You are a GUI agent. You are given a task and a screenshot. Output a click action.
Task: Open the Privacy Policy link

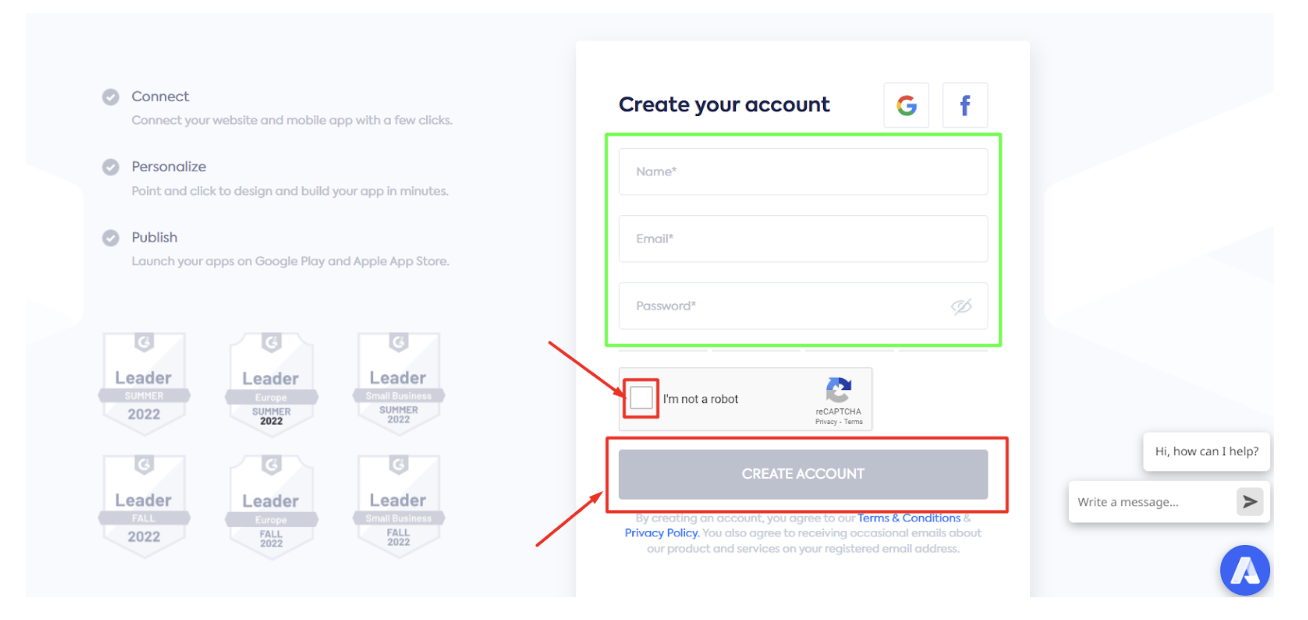pyautogui.click(x=661, y=533)
